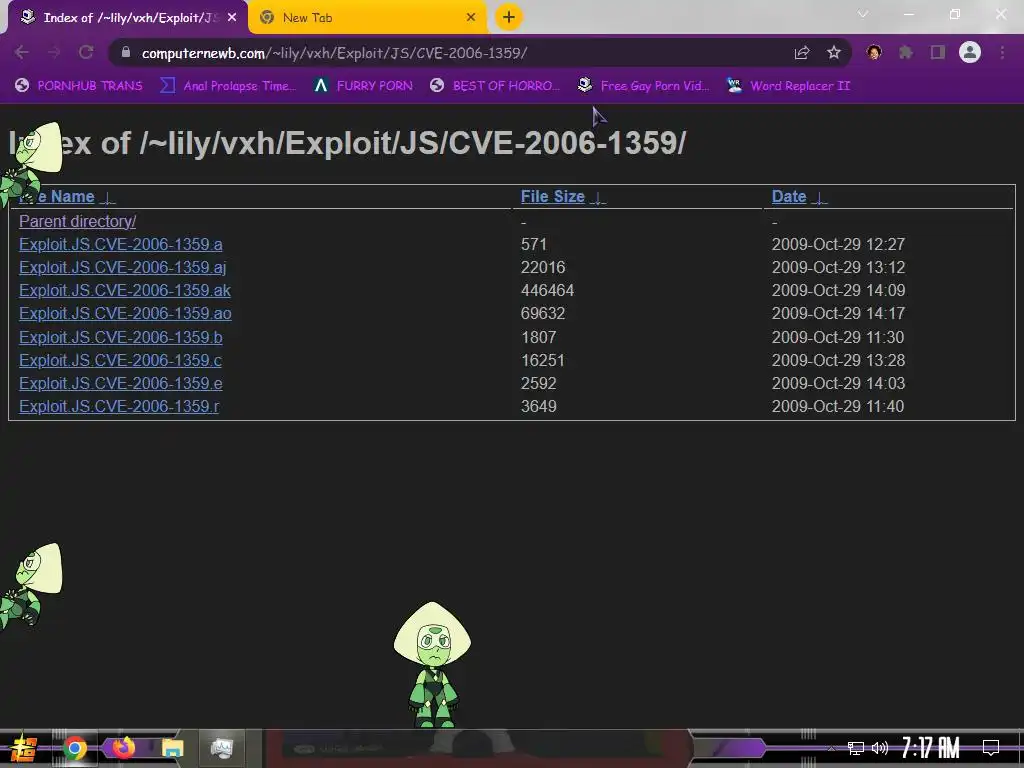Open the notification center icon
1024x768 pixels.
(x=991, y=748)
